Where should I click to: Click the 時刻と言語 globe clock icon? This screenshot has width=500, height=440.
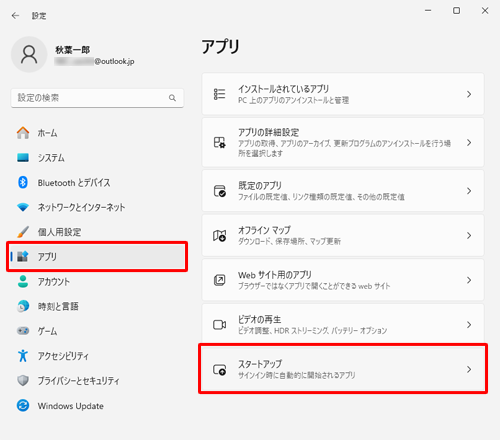[x=23, y=306]
